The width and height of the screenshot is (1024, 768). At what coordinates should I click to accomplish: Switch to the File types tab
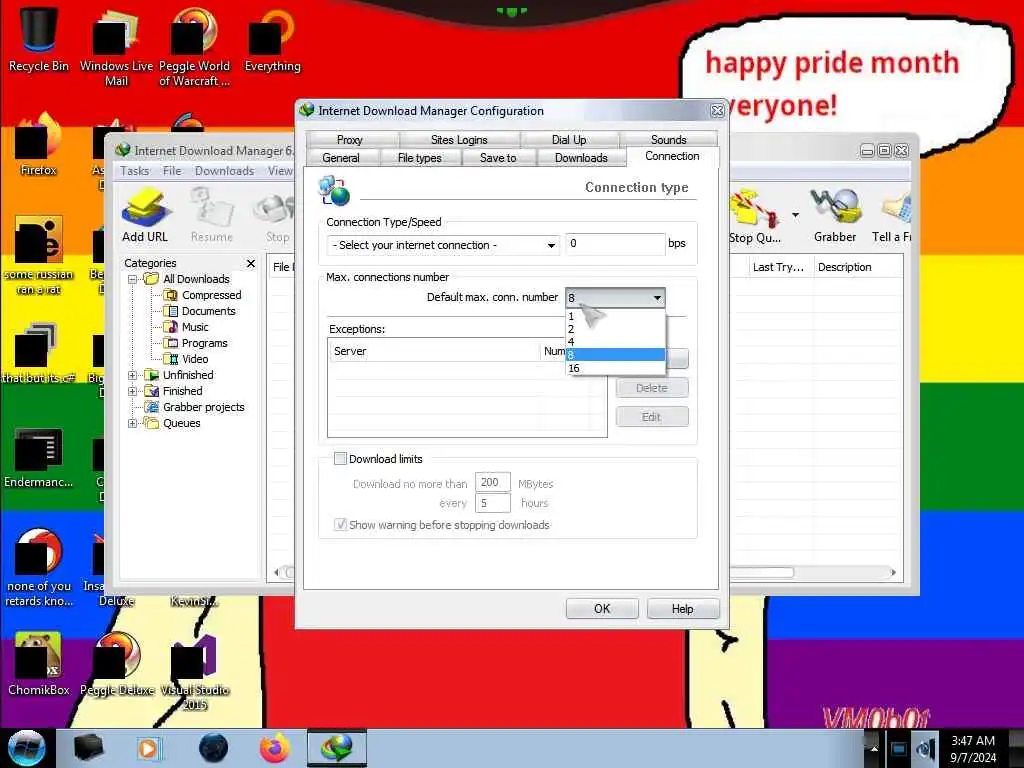tap(420, 157)
